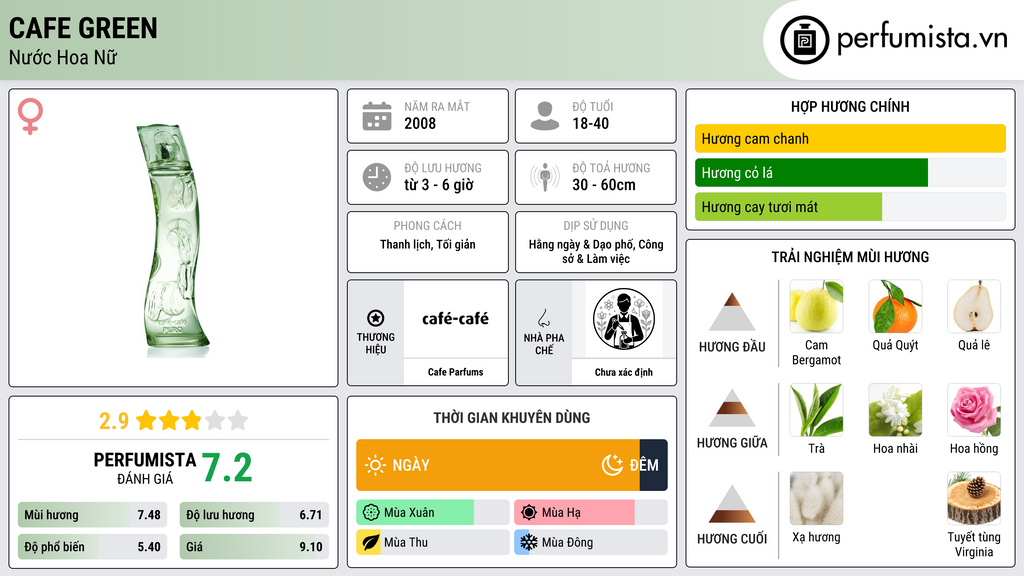
Task: Click the star badge Thương Hiệu icon
Action: coord(376,318)
